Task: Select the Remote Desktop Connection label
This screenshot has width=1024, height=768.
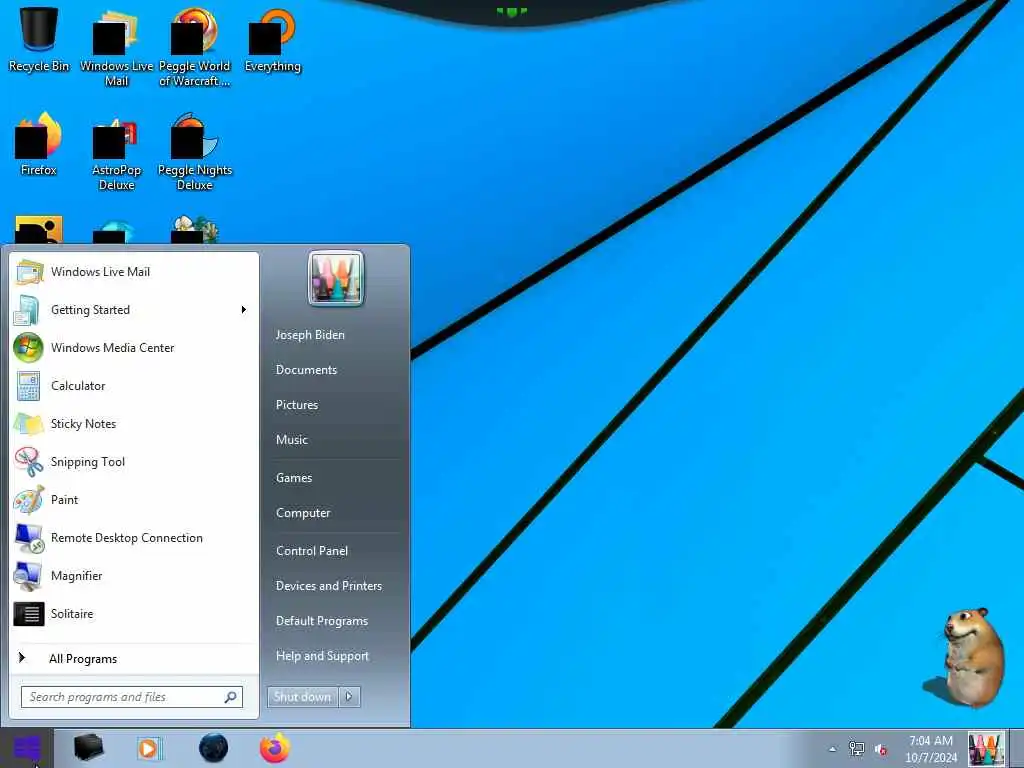Action: pos(127,538)
